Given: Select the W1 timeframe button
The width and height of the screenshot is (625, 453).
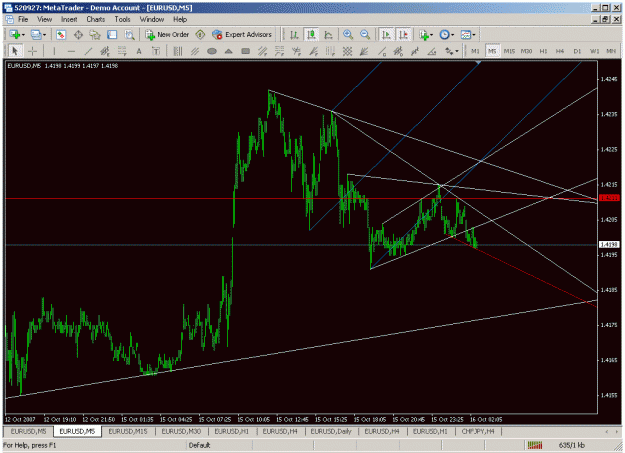Looking at the screenshot, I should pyautogui.click(x=594, y=51).
